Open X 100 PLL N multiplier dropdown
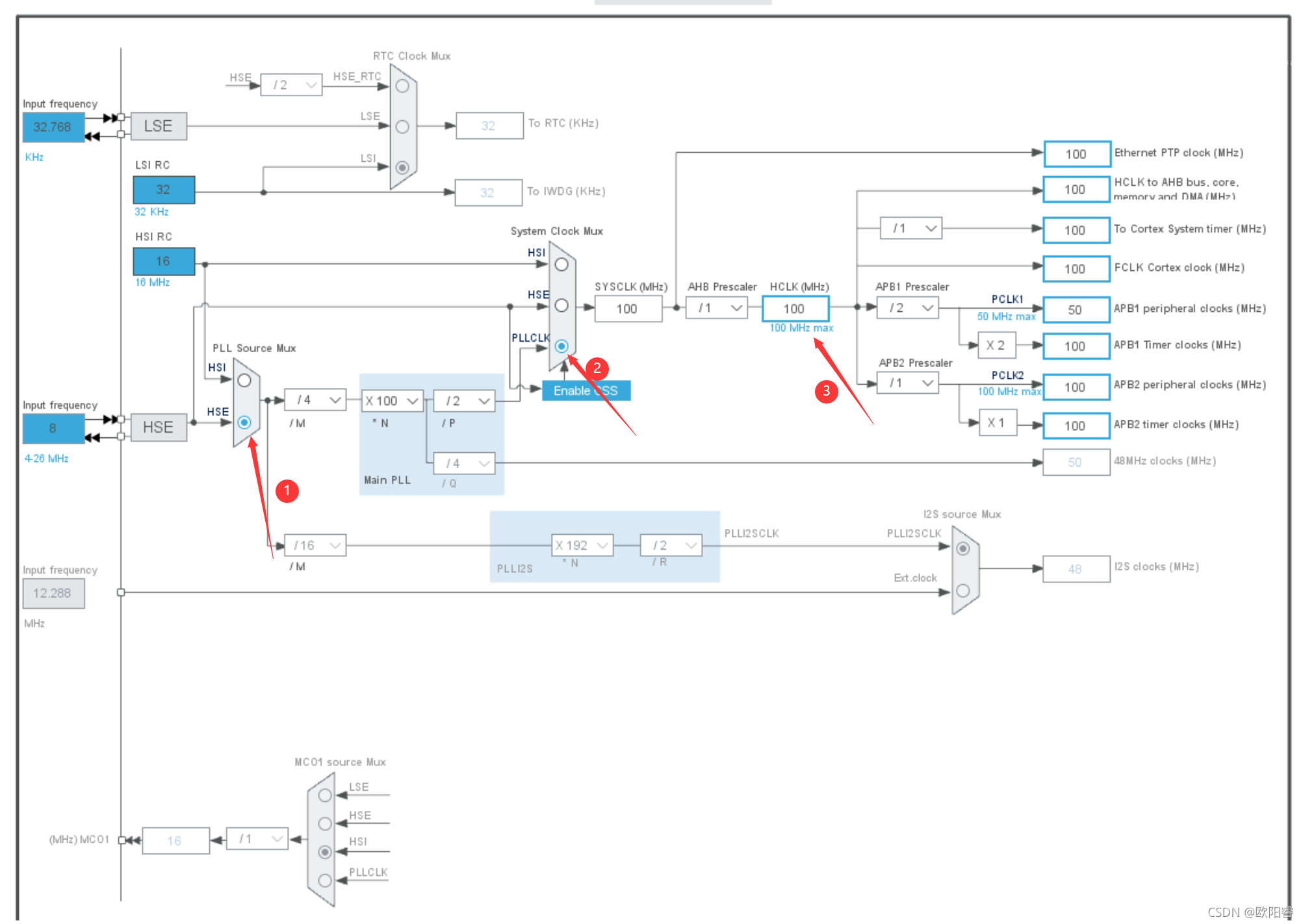Viewport: 1303px width, 924px height. point(393,401)
